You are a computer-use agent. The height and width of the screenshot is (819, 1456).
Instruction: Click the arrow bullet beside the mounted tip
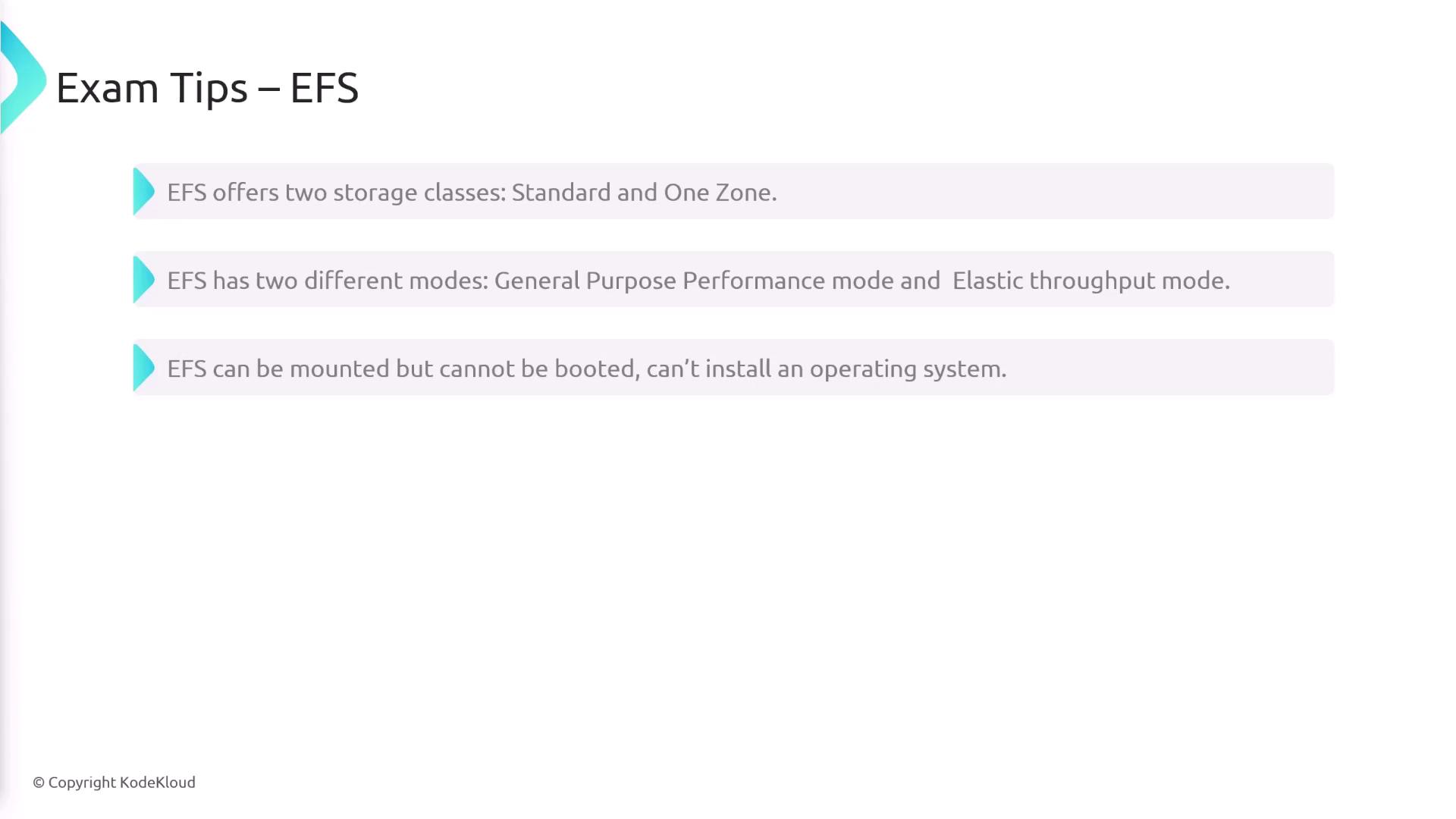pyautogui.click(x=143, y=368)
